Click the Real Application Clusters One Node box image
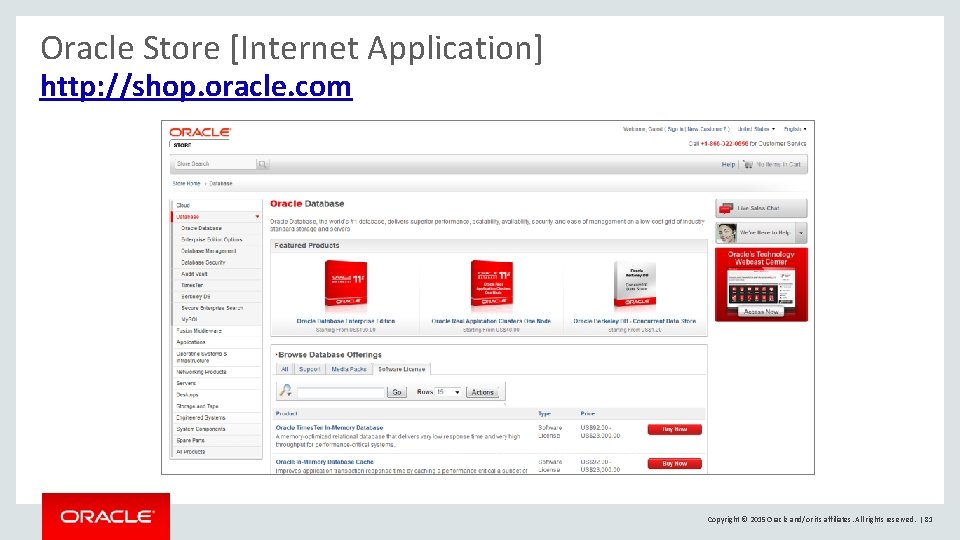Image resolution: width=960 pixels, height=540 pixels. click(x=491, y=283)
